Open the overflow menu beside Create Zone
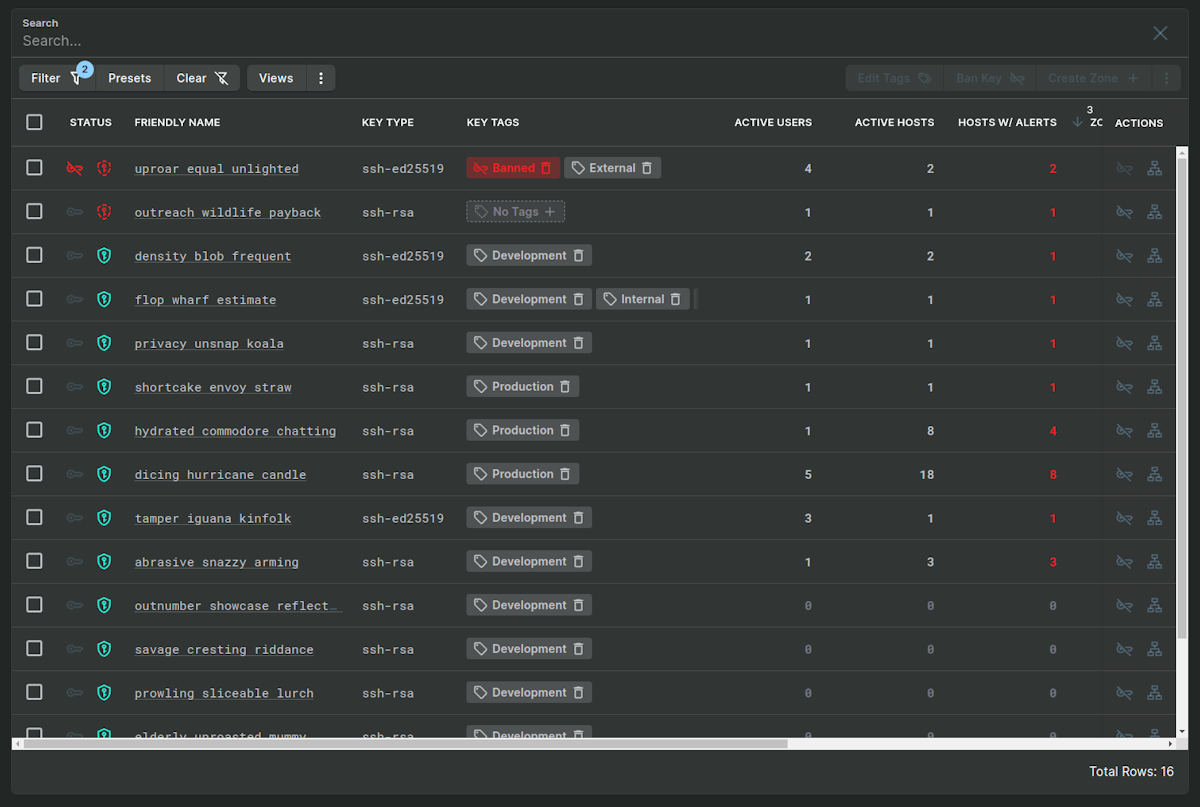 (1164, 77)
